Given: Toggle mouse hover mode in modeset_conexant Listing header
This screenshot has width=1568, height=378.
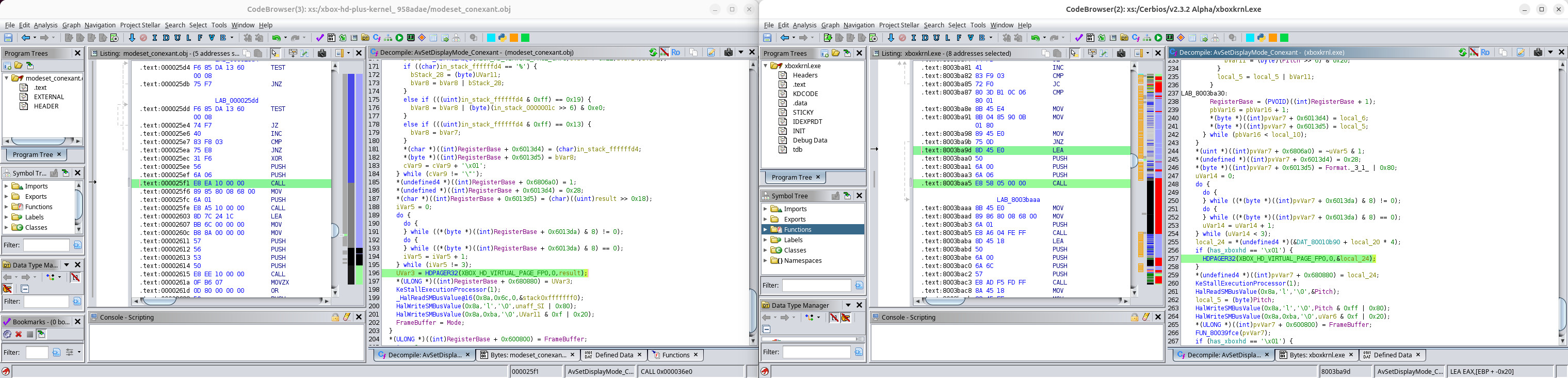Looking at the screenshot, I should [x=274, y=53].
